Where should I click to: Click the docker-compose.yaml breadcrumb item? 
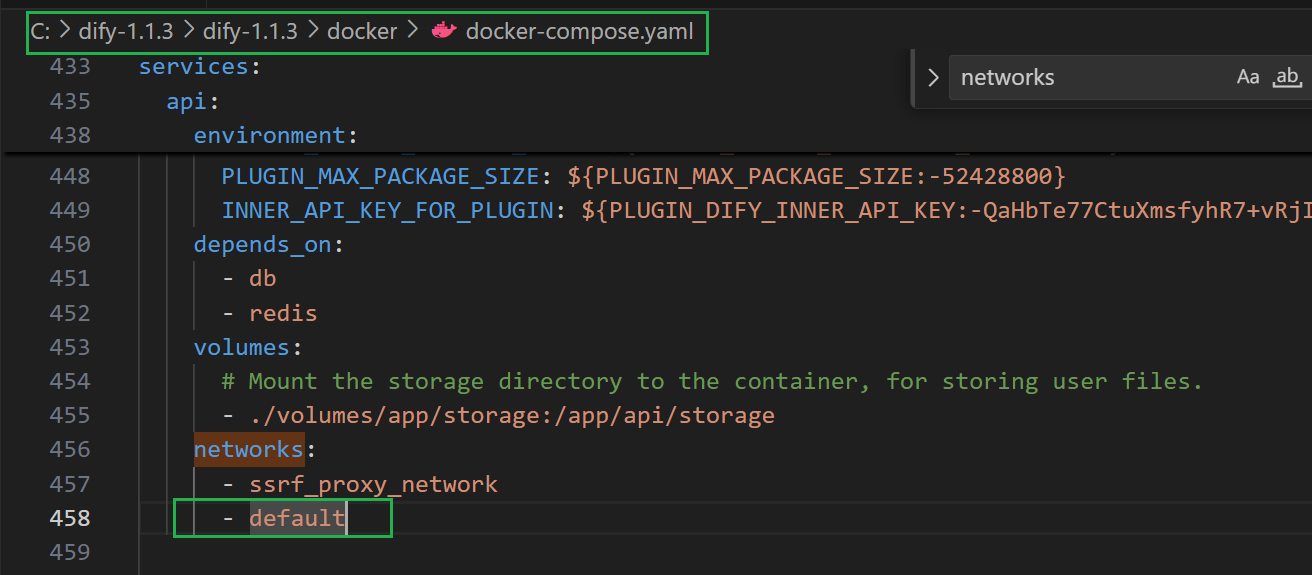tap(579, 31)
